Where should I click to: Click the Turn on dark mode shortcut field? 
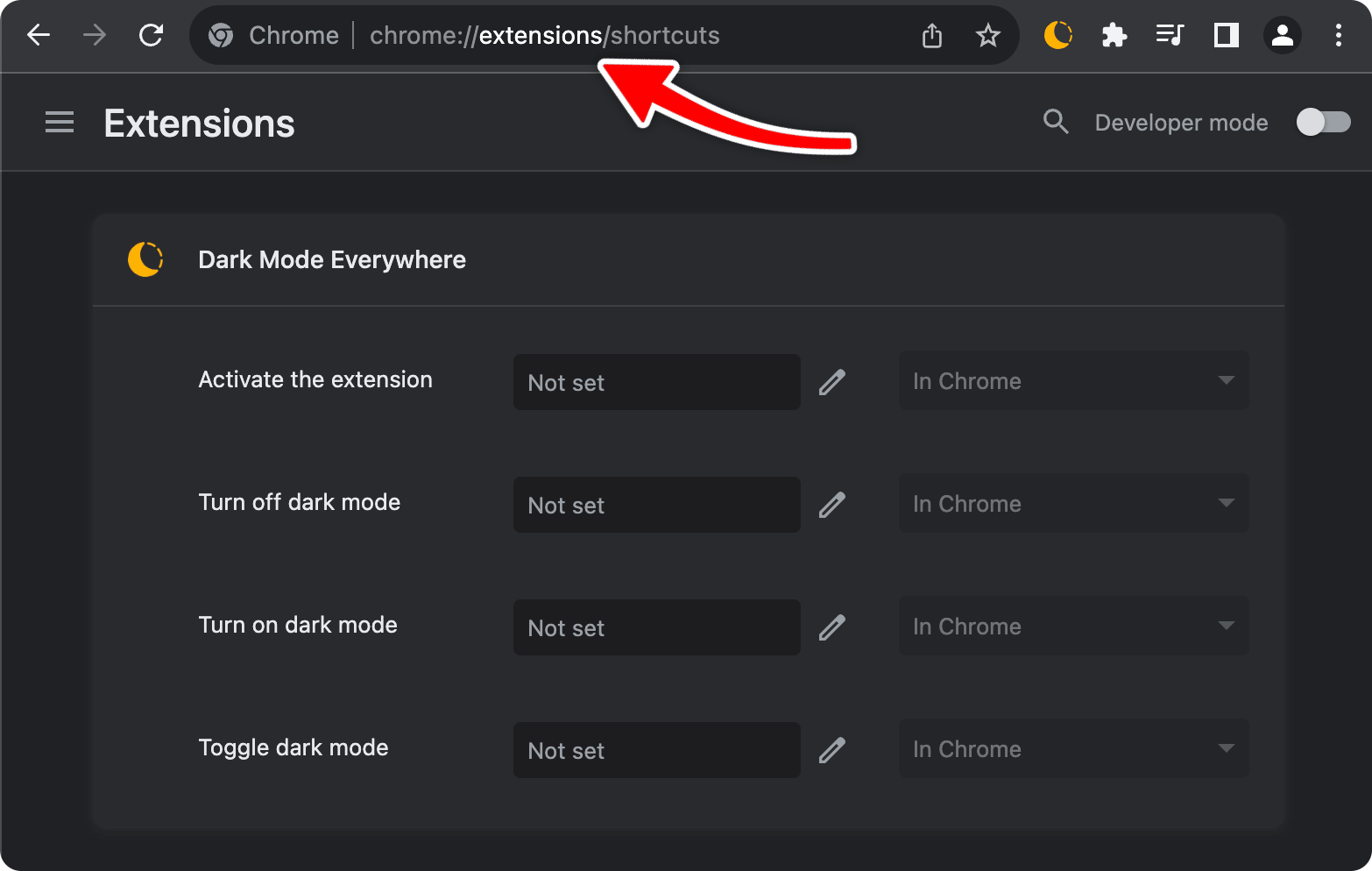[x=657, y=627]
